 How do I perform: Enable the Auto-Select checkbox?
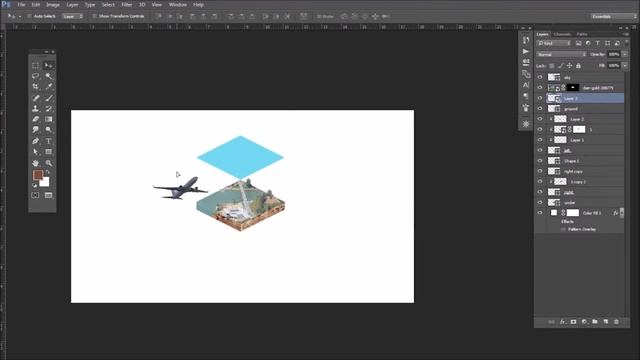coord(29,16)
